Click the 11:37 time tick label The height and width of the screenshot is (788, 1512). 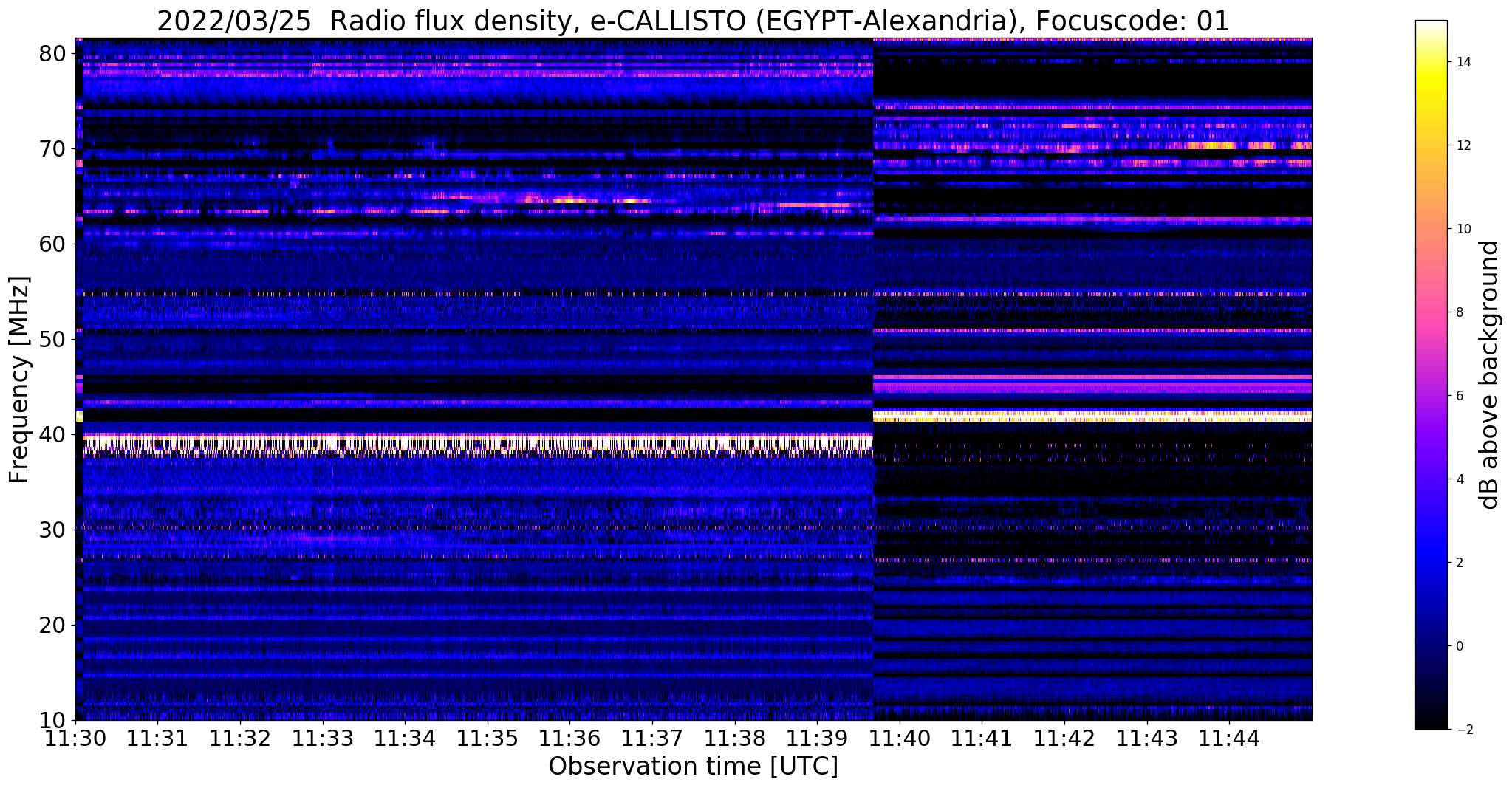point(652,738)
